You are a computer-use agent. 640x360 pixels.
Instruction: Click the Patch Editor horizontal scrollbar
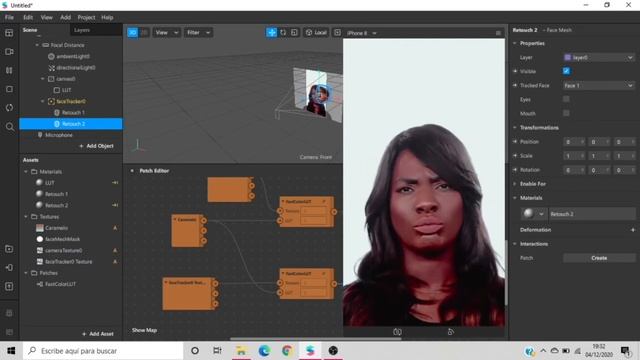316,338
